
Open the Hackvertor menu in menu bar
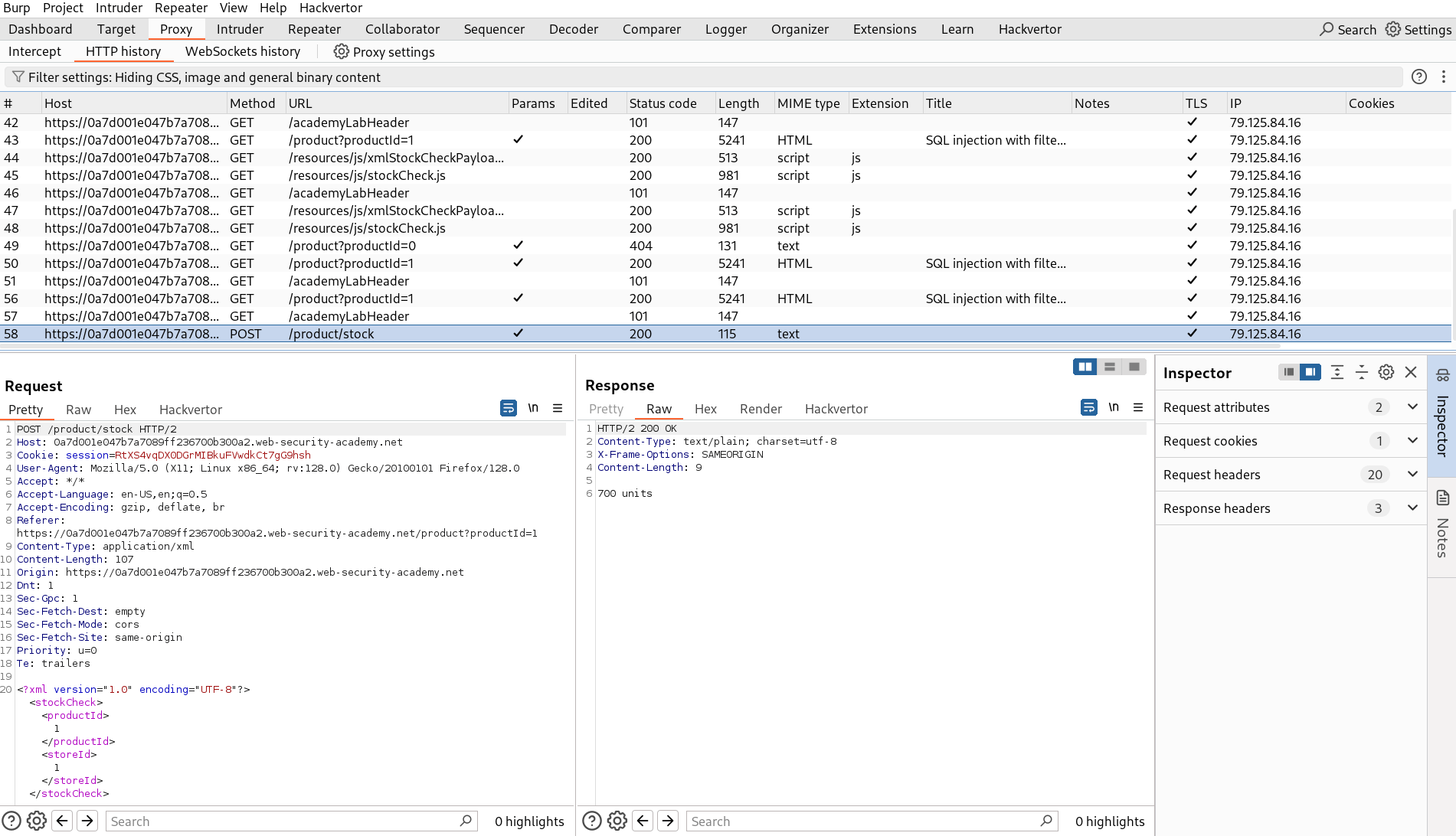pos(331,8)
